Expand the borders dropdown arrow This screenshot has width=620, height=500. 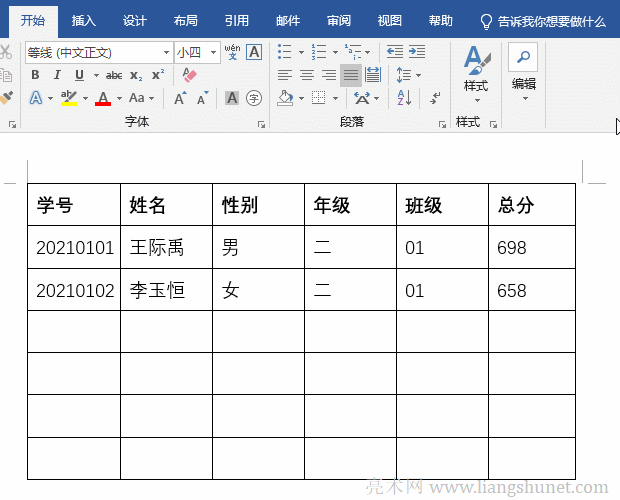pos(336,98)
